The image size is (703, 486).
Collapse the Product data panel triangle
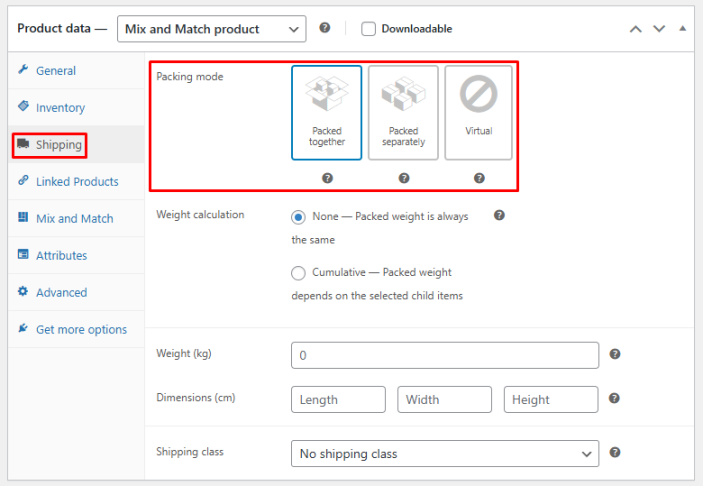(x=683, y=28)
